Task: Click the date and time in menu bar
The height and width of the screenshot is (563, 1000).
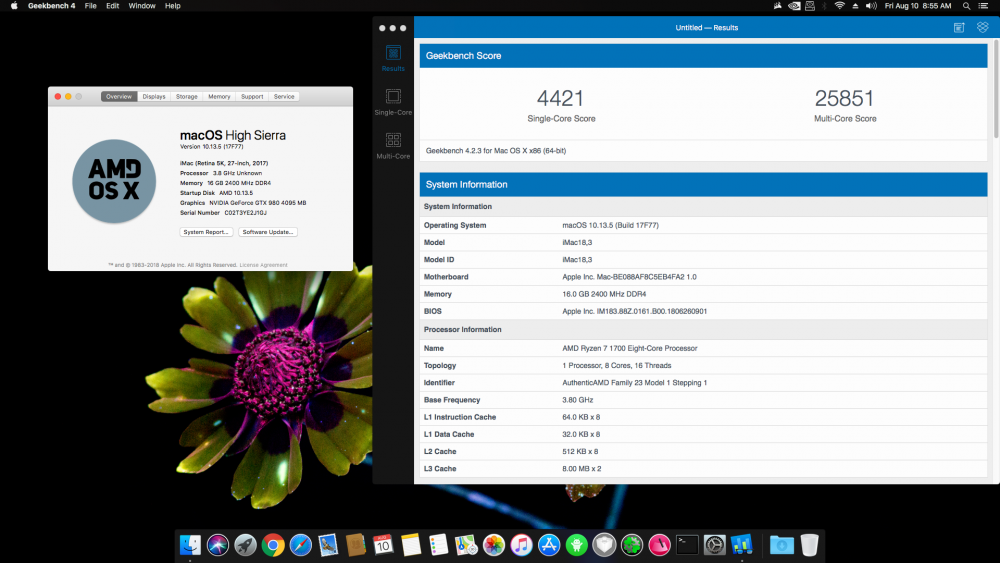Action: click(x=918, y=6)
